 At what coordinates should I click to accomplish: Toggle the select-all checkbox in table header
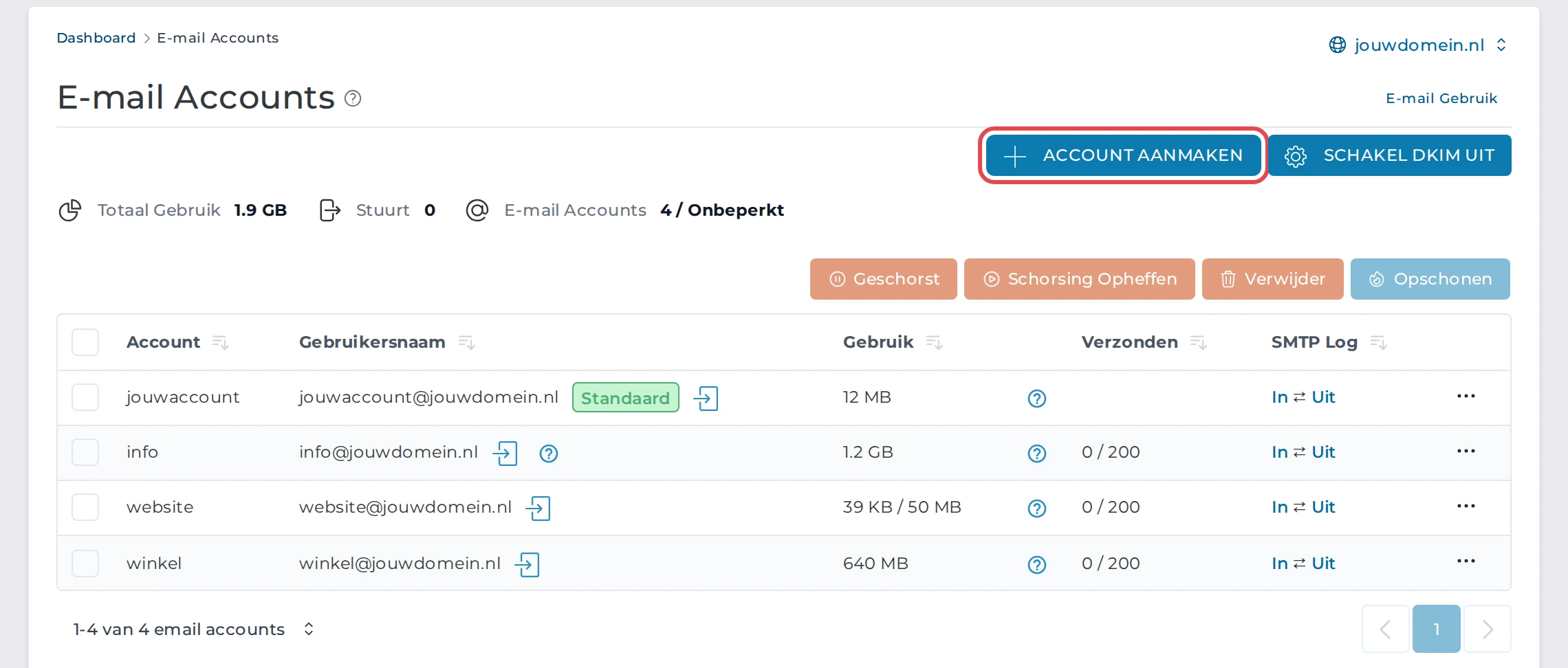tap(85, 342)
